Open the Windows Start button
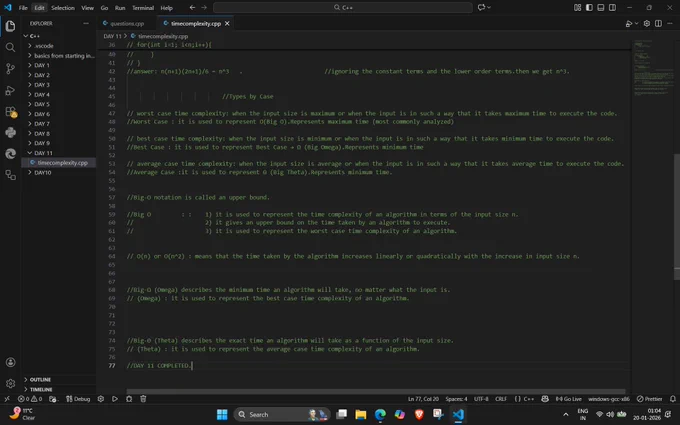 (x=222, y=415)
